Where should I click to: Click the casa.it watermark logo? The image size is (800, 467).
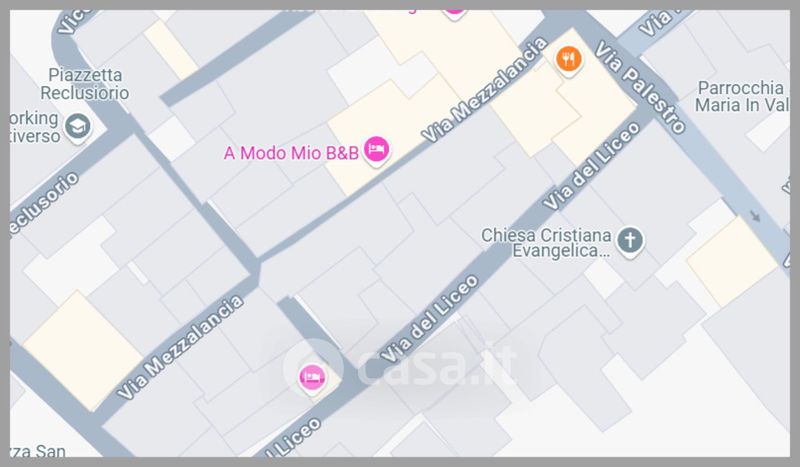coord(401,363)
